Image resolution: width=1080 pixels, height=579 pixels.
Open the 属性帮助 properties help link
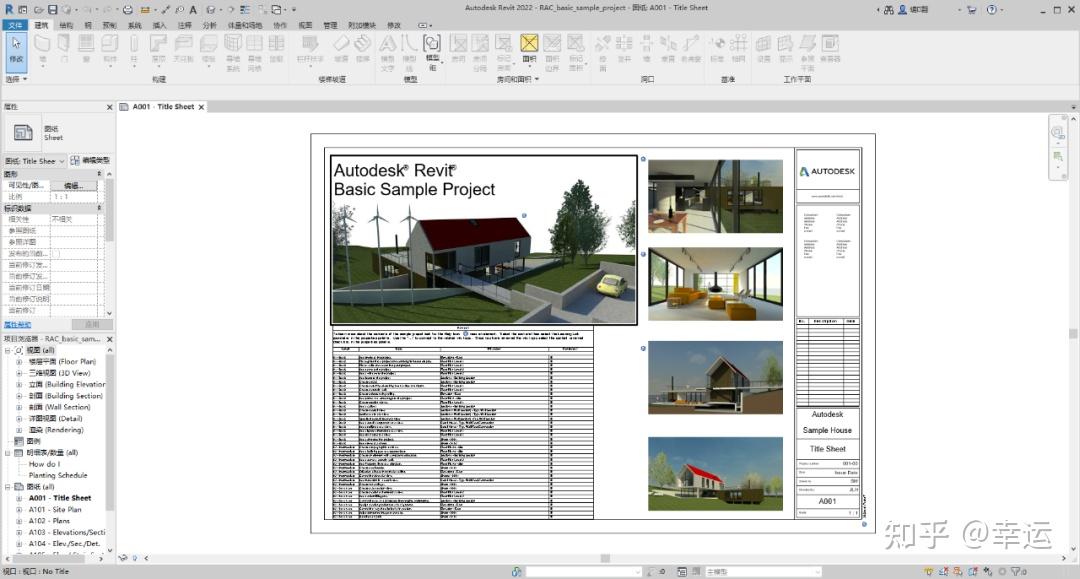tap(16, 323)
